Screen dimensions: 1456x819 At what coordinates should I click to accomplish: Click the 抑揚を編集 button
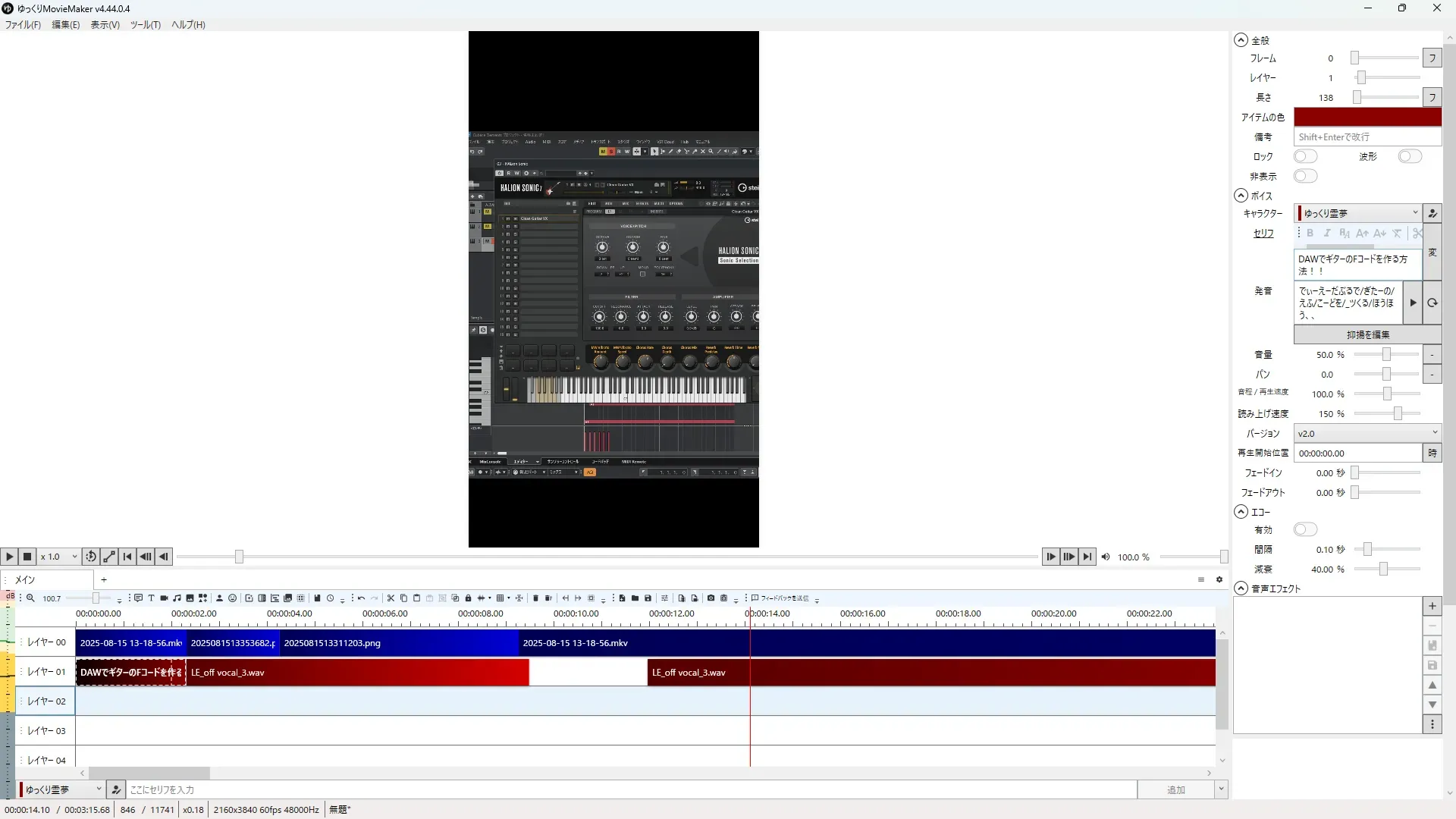click(1367, 334)
